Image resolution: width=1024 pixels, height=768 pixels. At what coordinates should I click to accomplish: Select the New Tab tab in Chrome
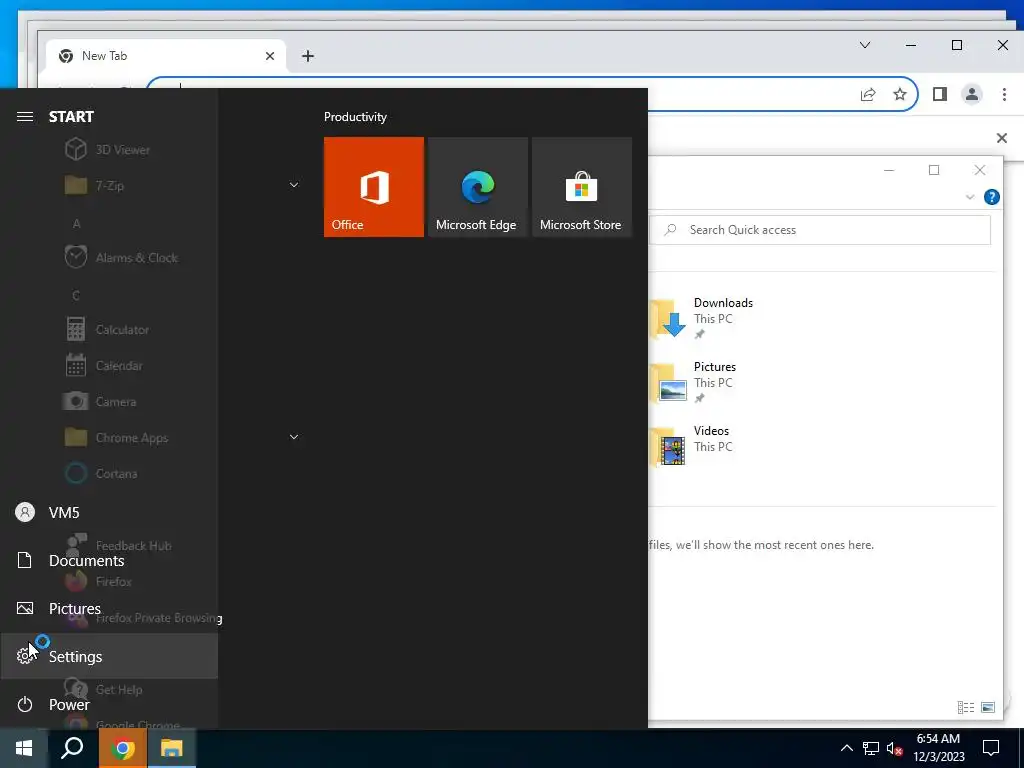click(165, 56)
